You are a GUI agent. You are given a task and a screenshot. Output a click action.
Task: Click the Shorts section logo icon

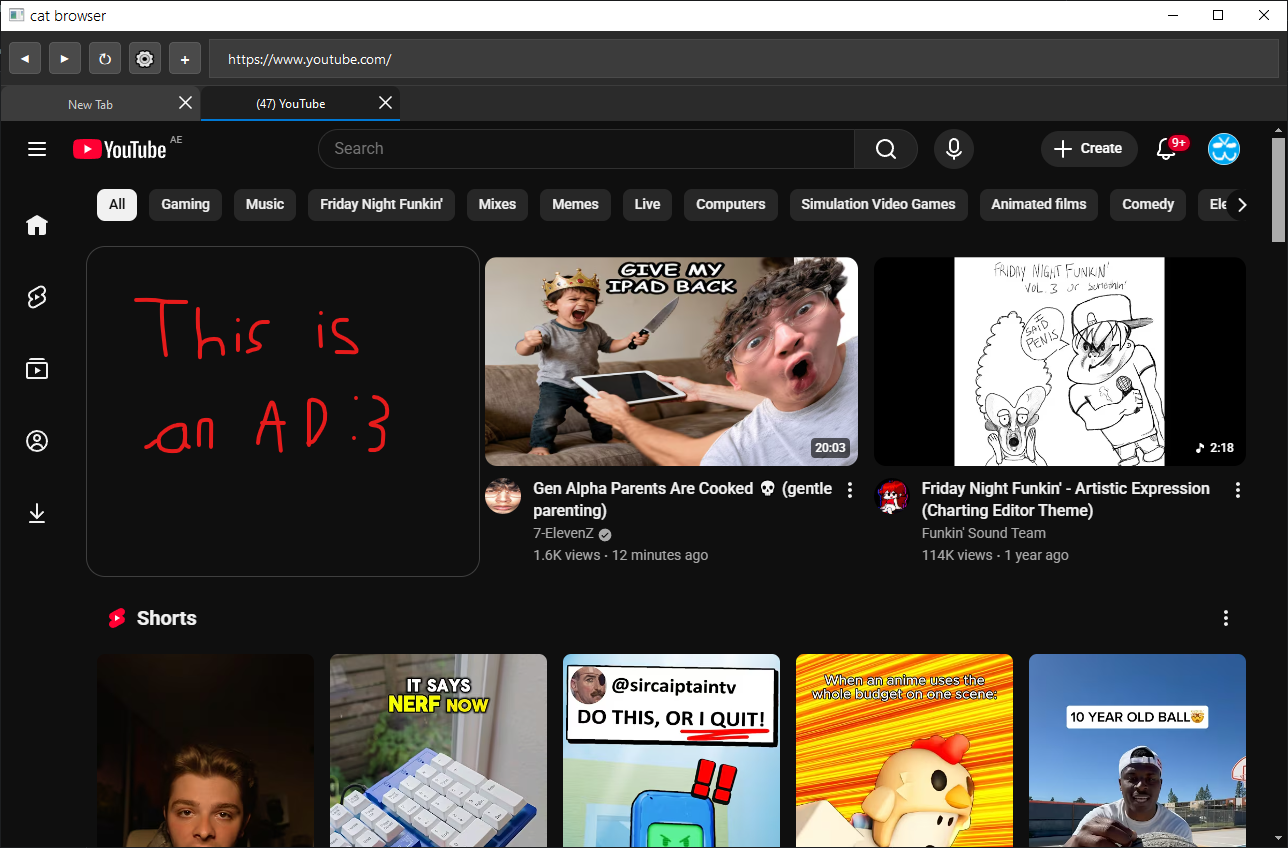117,618
